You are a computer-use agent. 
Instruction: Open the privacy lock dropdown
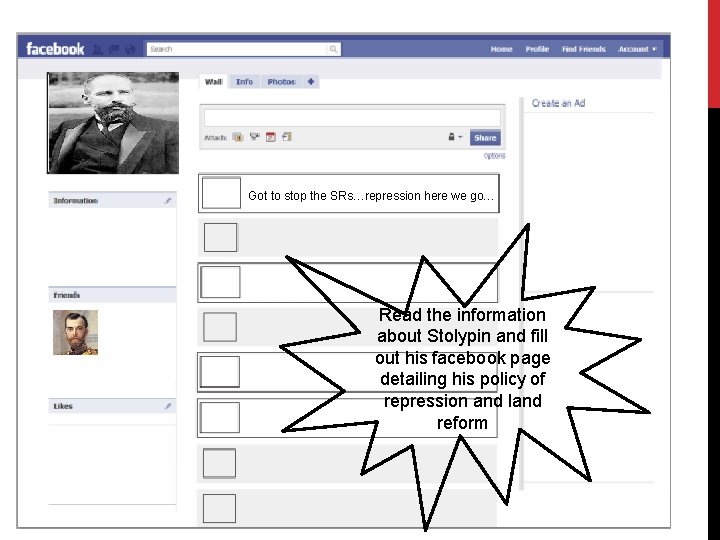tap(455, 137)
